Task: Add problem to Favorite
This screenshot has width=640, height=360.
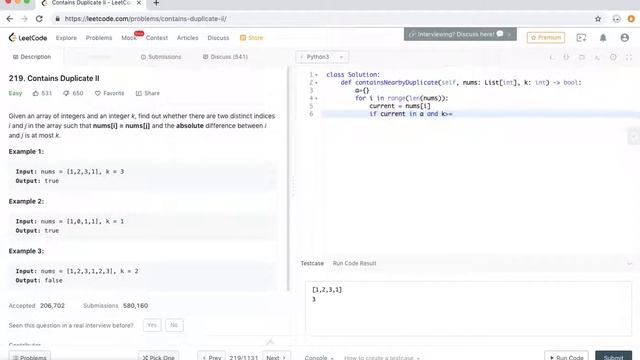Action: pos(109,93)
